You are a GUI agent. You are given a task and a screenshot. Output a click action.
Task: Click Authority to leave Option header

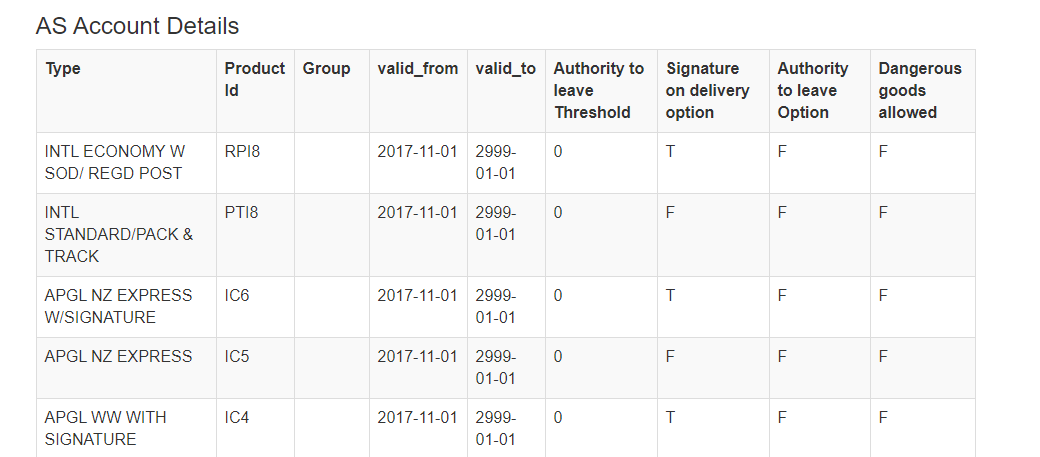(x=812, y=90)
